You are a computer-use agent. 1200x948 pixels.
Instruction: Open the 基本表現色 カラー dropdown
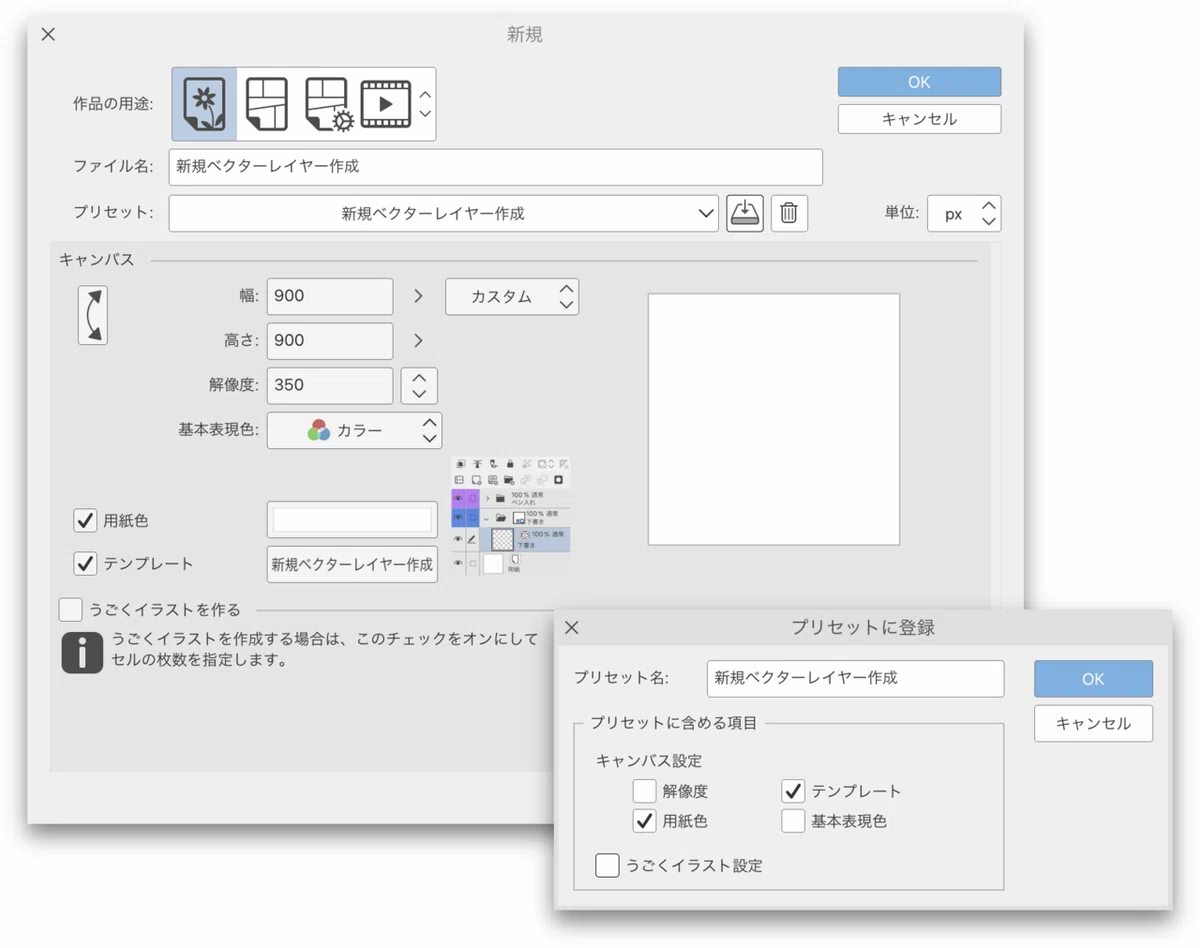click(x=354, y=431)
